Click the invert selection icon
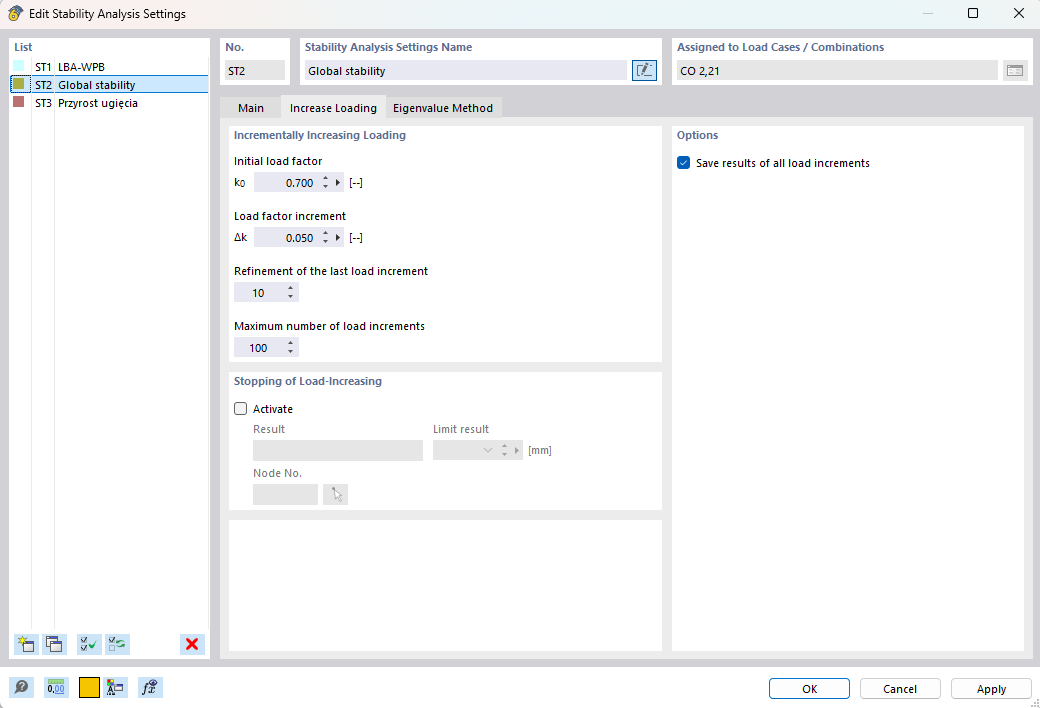 [x=117, y=644]
